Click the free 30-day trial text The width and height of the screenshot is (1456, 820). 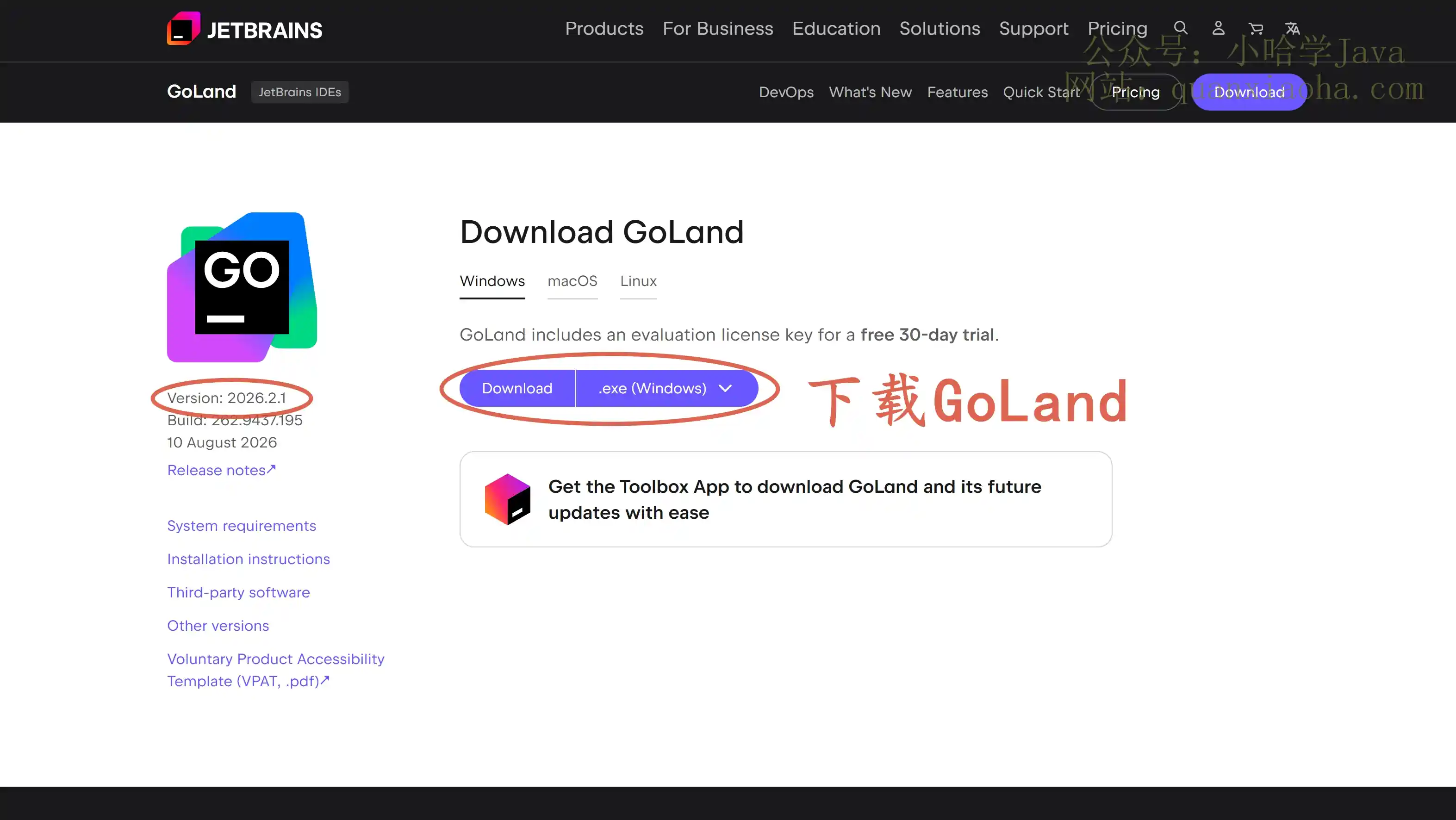pos(927,335)
